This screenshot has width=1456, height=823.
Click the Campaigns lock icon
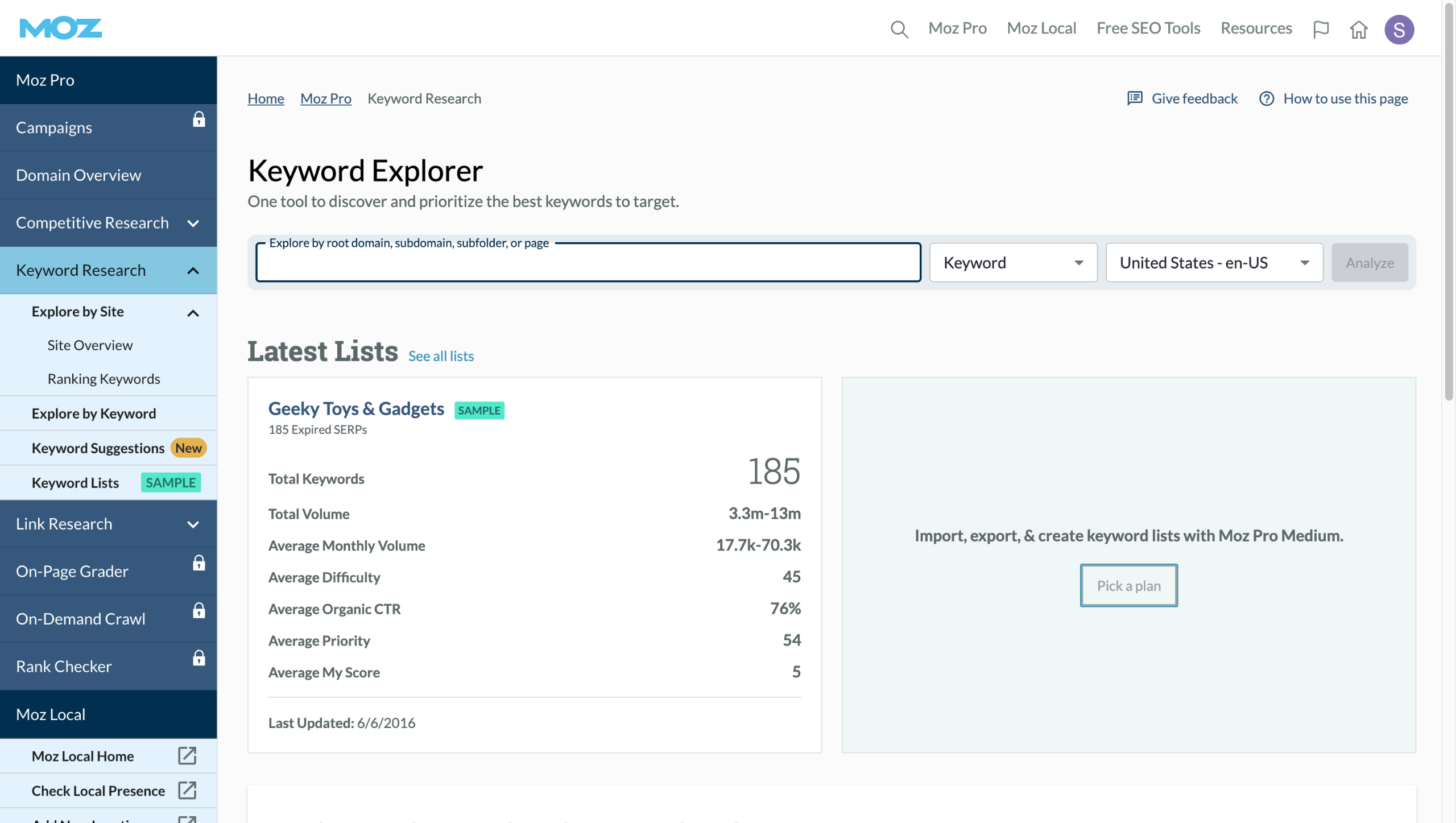tap(198, 119)
